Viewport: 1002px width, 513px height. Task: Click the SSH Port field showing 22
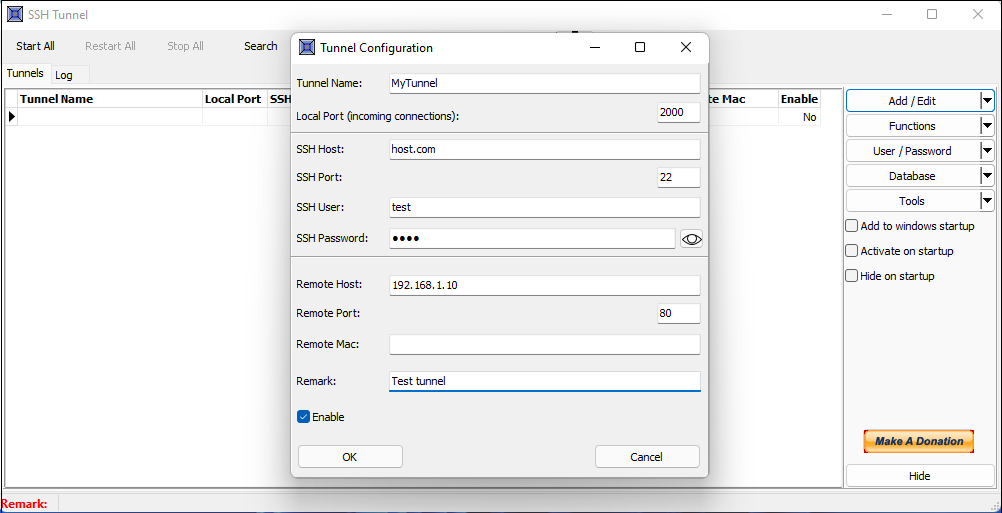click(x=679, y=178)
